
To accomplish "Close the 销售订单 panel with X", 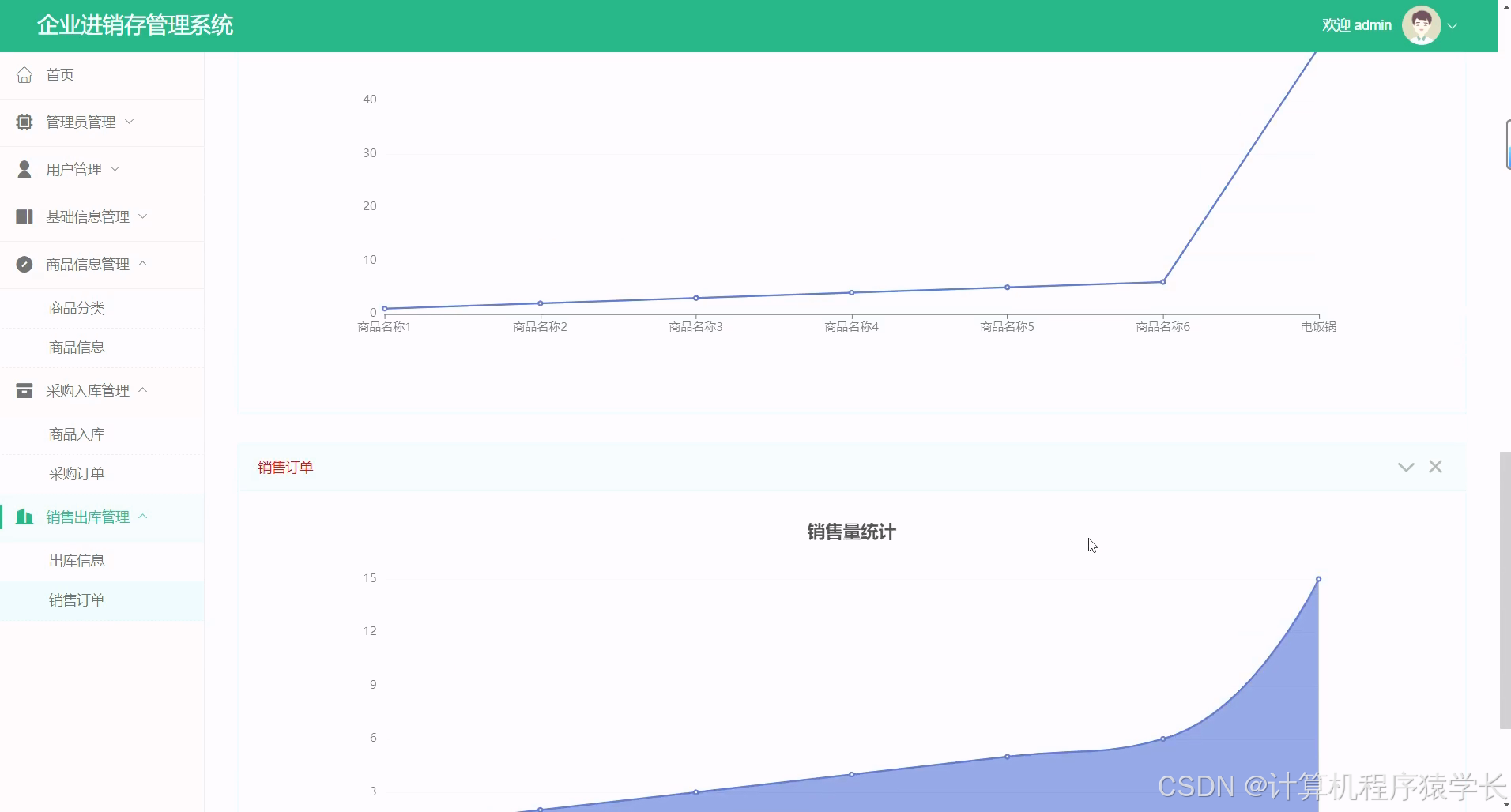I will tap(1435, 467).
